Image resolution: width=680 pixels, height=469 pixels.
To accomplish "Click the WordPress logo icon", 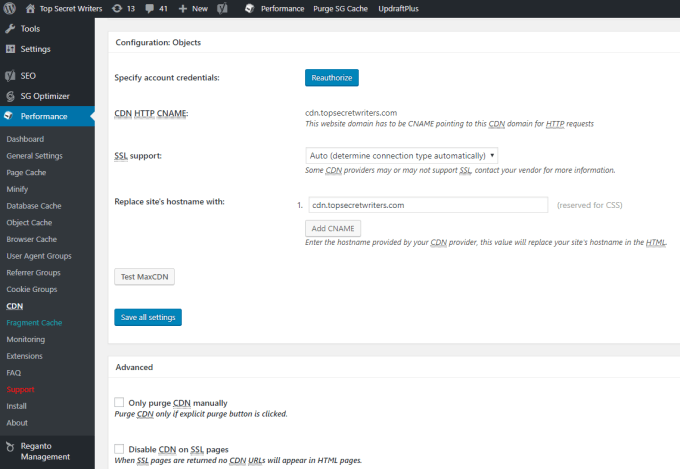I will [x=10, y=8].
